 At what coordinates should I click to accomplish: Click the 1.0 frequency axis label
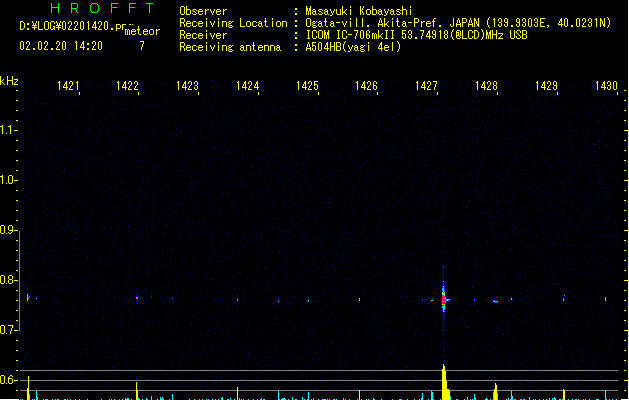(x=7, y=179)
